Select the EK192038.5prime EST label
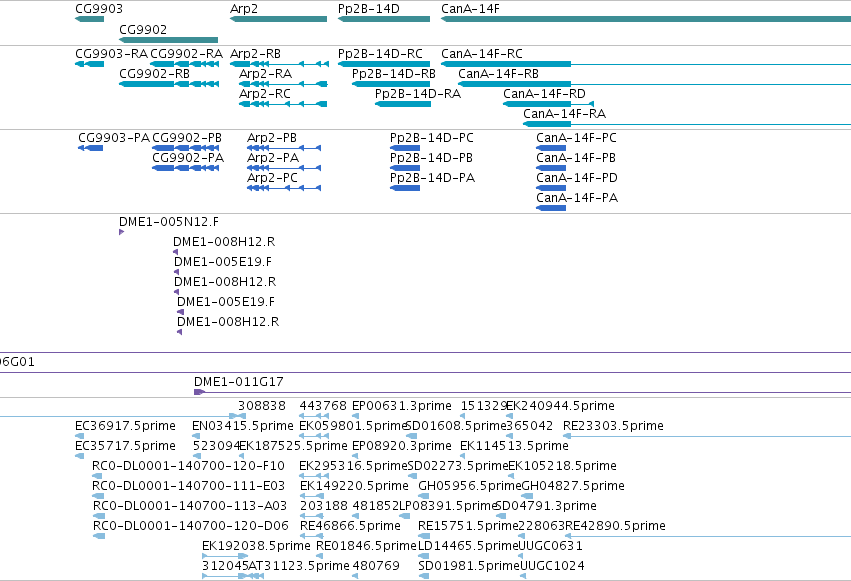Screen dimensions: 851x581 point(256,546)
